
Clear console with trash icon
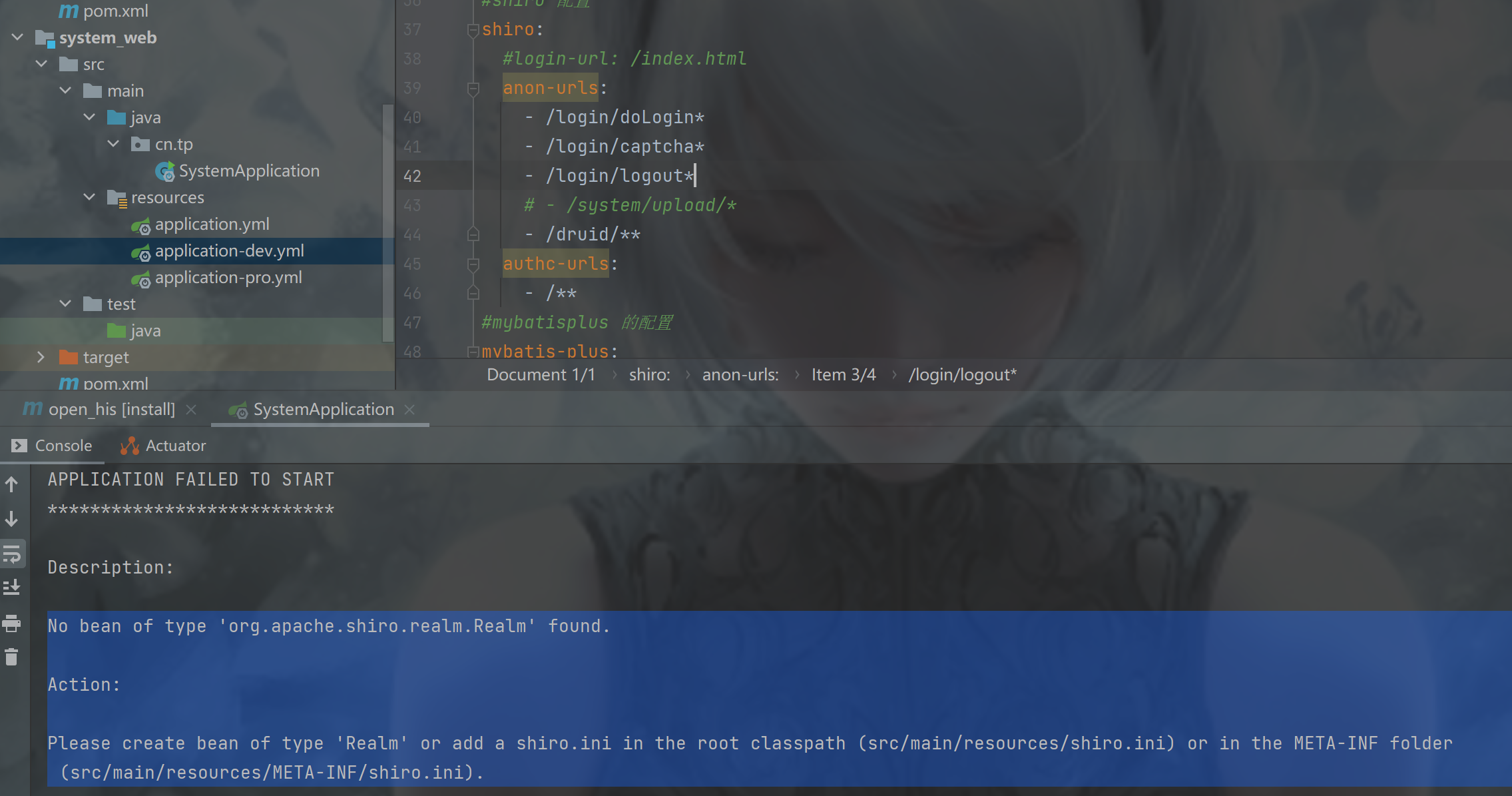11,657
